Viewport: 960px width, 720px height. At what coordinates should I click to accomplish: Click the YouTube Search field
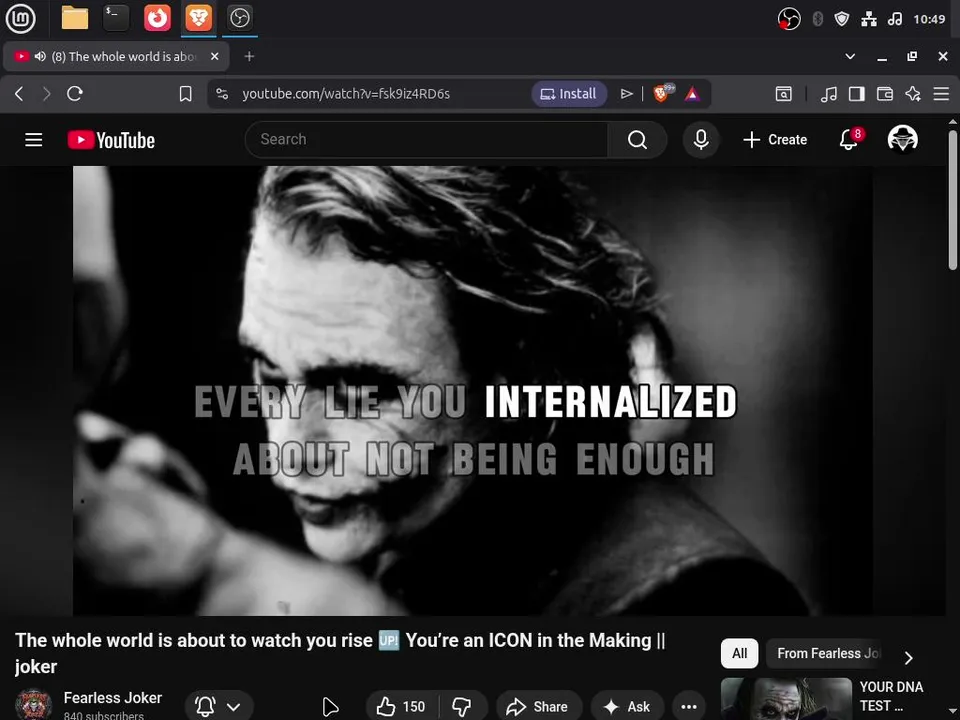pos(427,140)
